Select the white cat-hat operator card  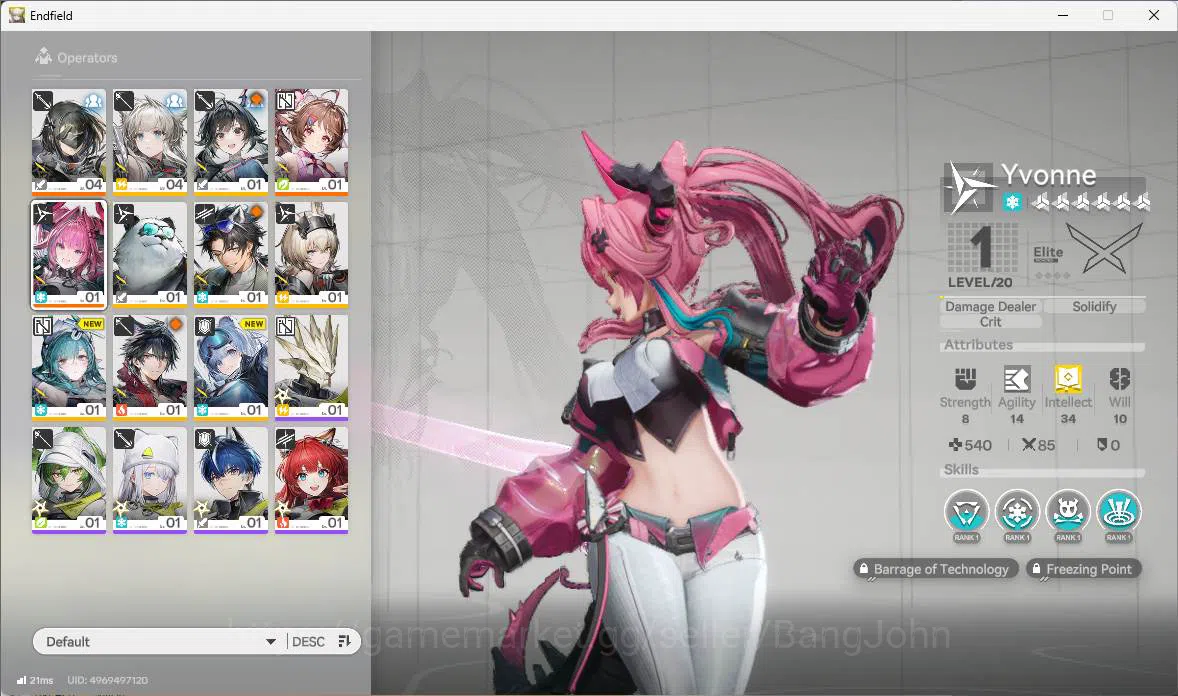150,480
